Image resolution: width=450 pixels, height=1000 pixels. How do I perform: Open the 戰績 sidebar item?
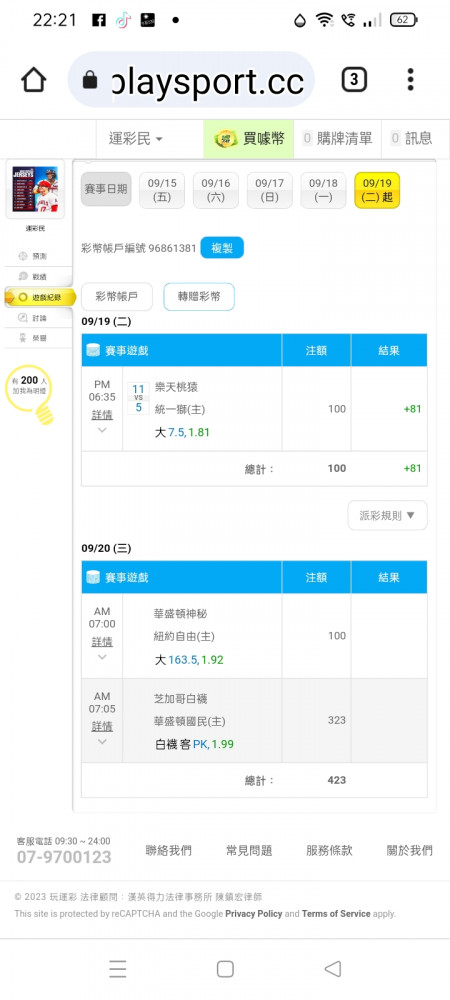[33, 277]
